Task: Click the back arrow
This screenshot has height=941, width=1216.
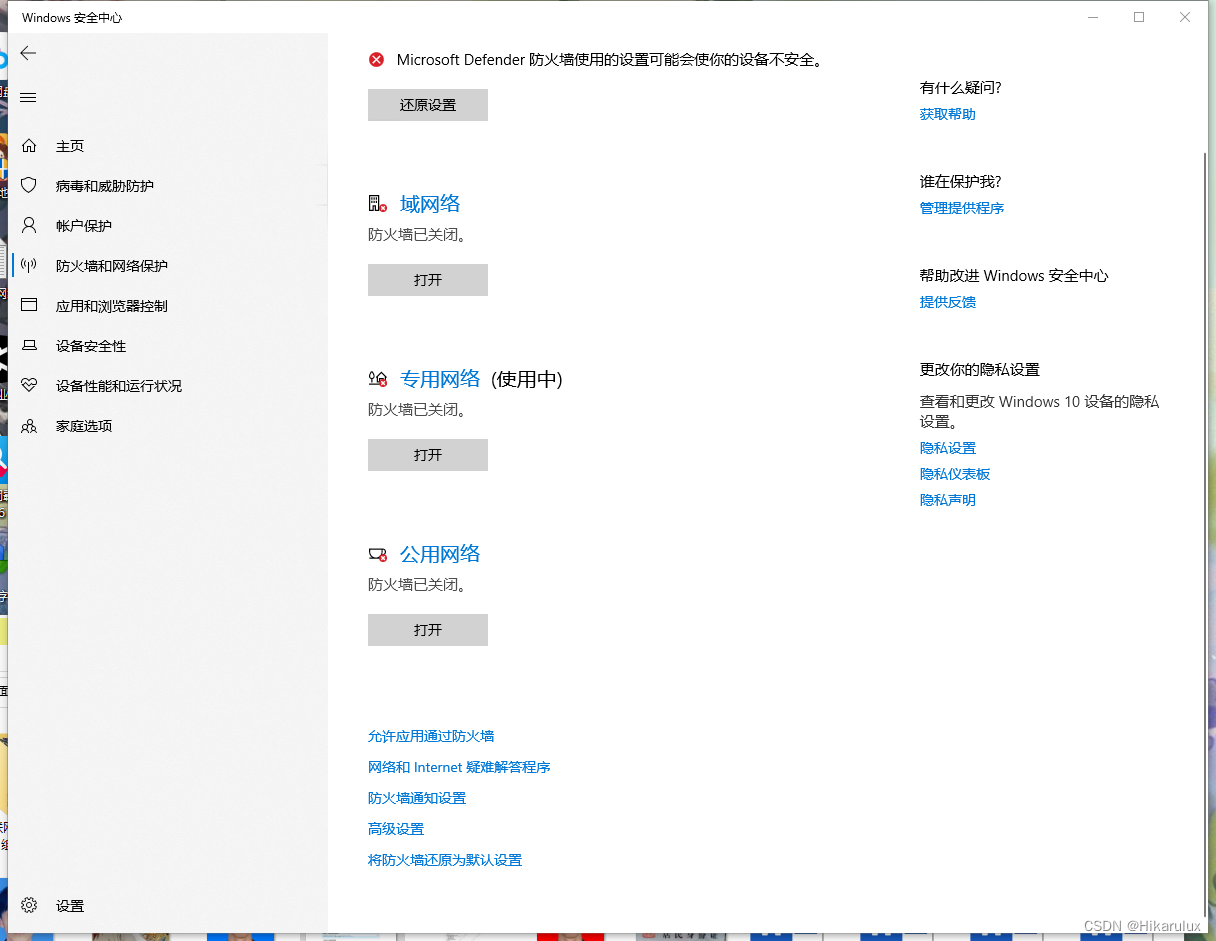Action: [28, 53]
